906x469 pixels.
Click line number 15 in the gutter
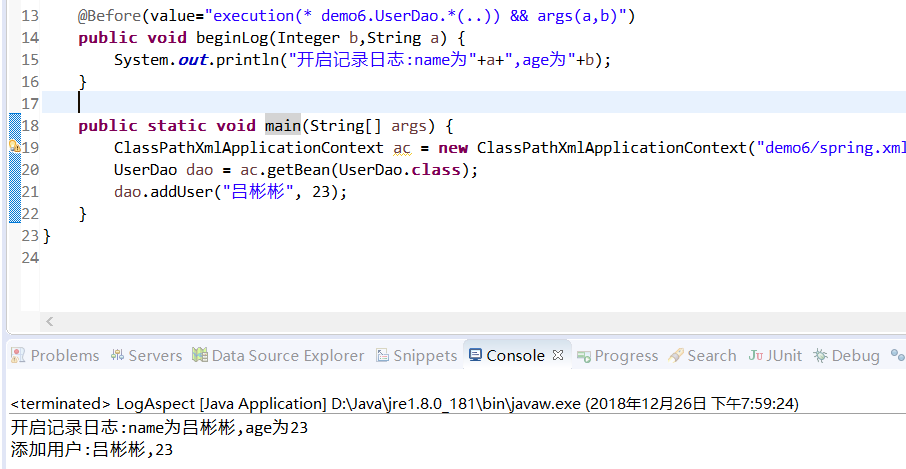tap(30, 59)
